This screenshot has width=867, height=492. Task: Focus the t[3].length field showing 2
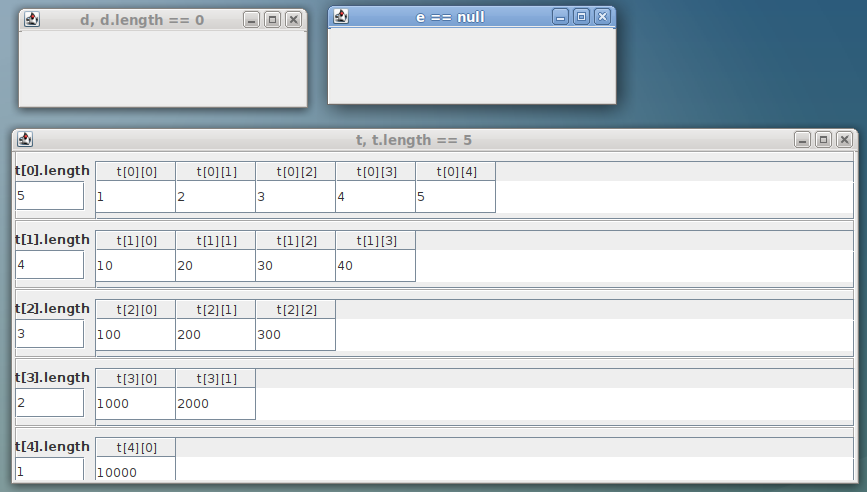point(50,403)
